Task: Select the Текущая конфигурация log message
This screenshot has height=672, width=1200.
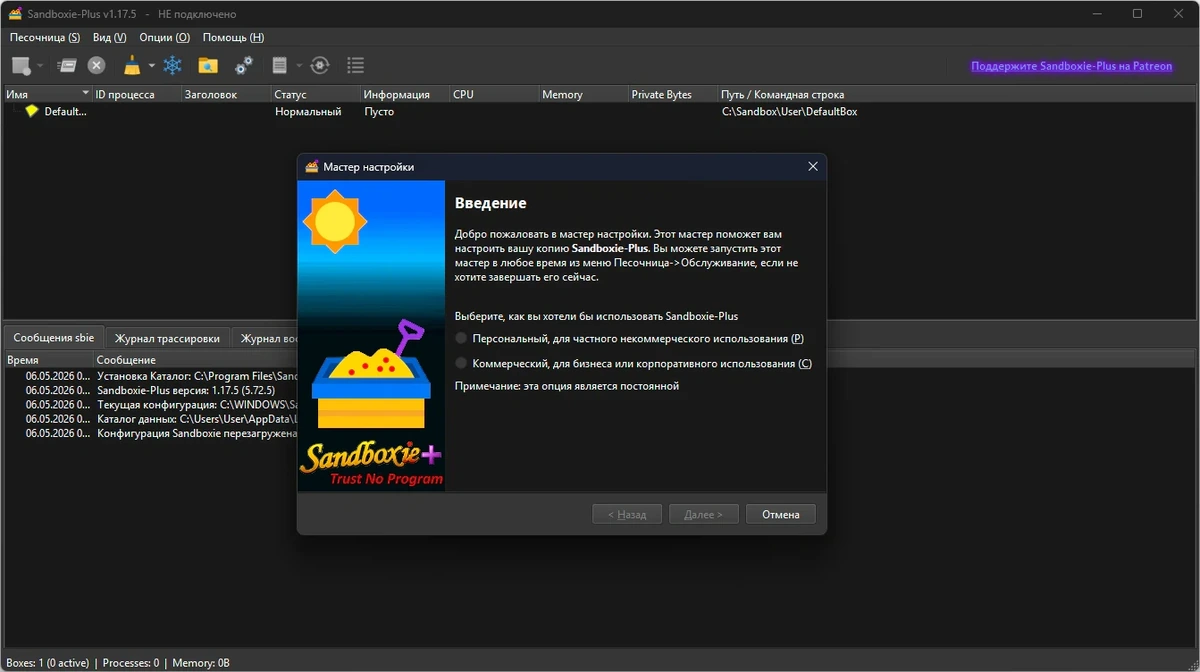Action: 197,404
